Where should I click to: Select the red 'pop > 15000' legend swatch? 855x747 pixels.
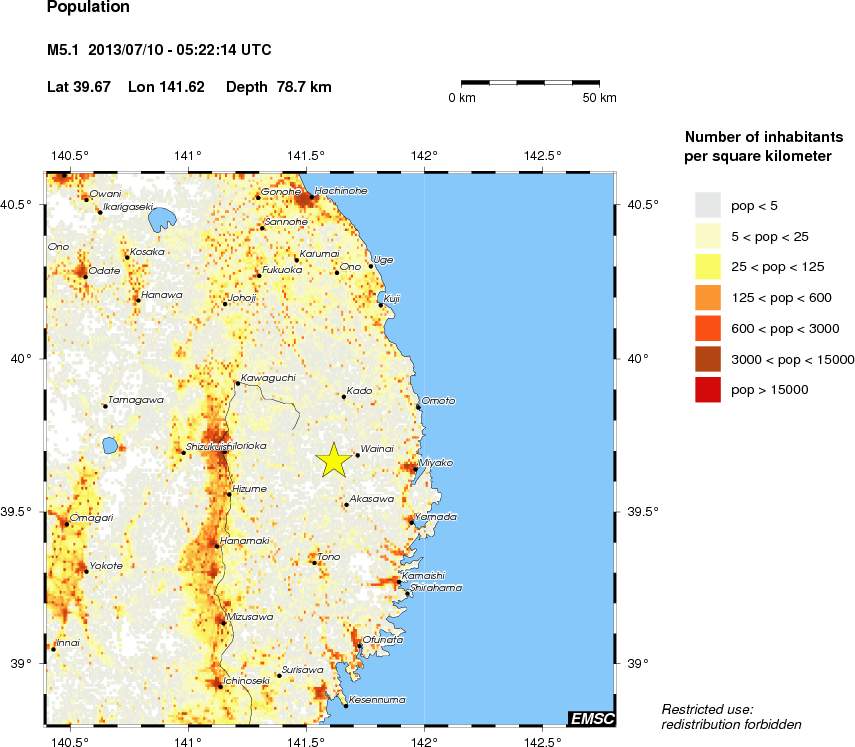[x=707, y=389]
